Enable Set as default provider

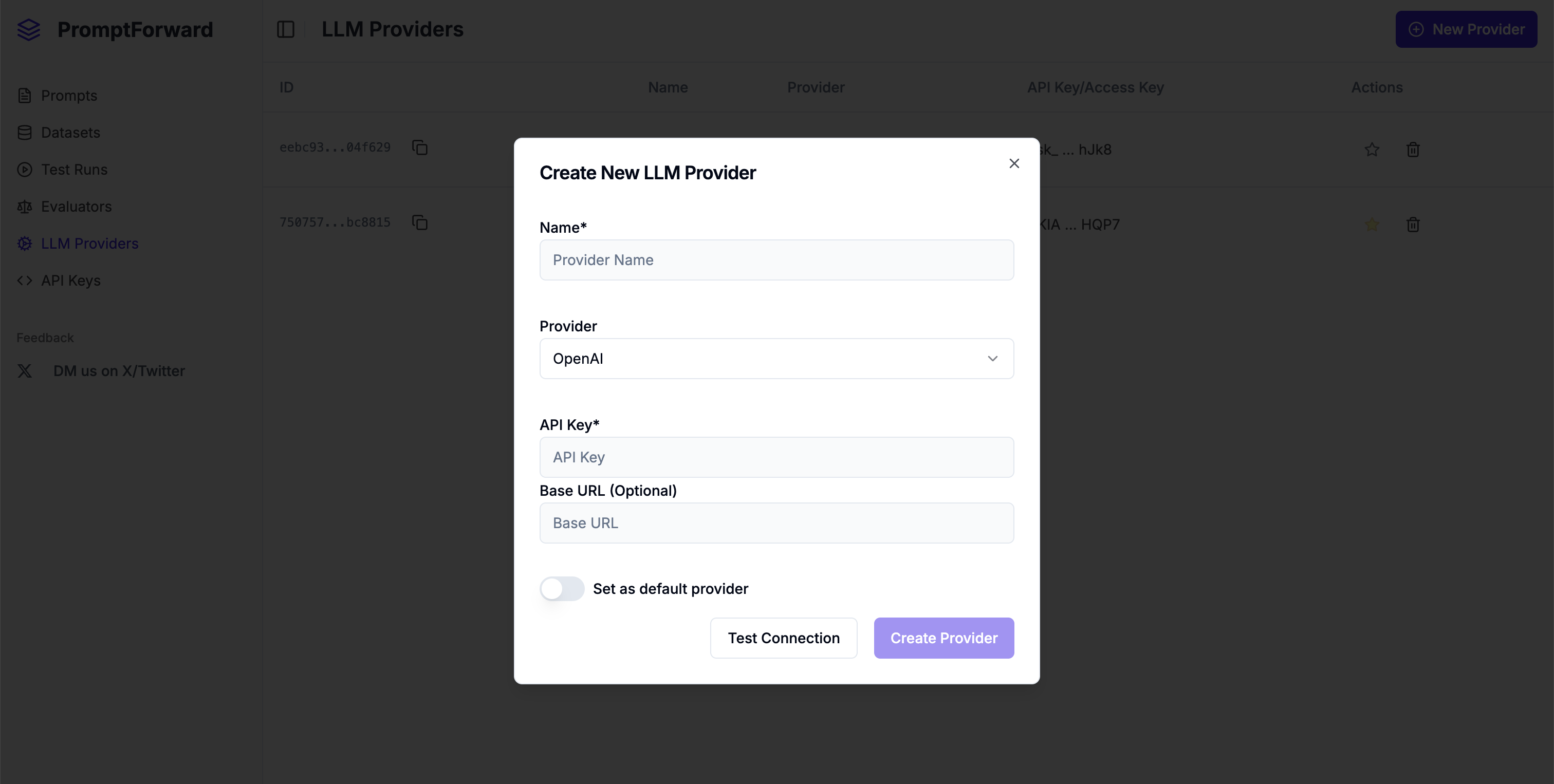coord(561,589)
